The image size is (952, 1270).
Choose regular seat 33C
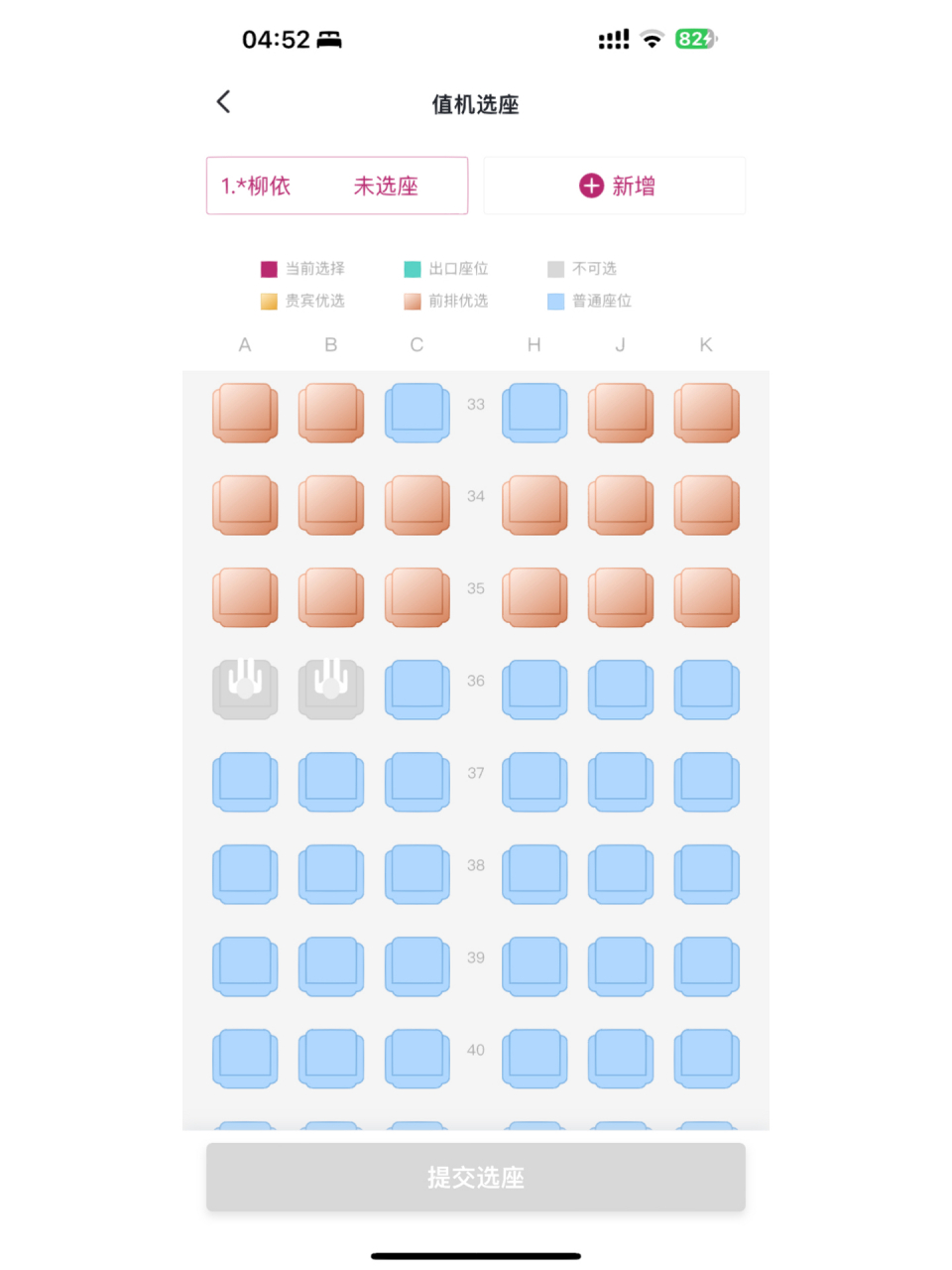(x=416, y=412)
